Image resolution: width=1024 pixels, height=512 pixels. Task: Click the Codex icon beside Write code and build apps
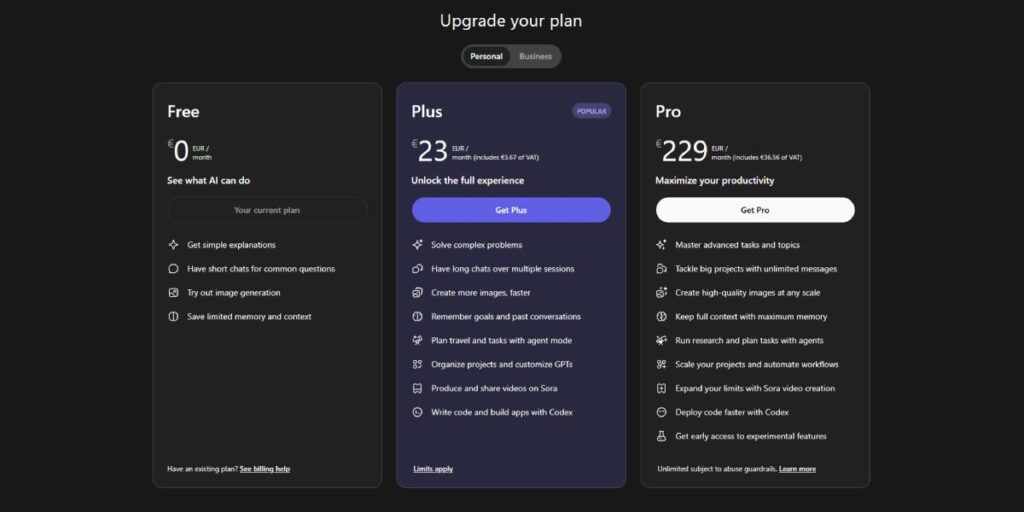tap(418, 412)
